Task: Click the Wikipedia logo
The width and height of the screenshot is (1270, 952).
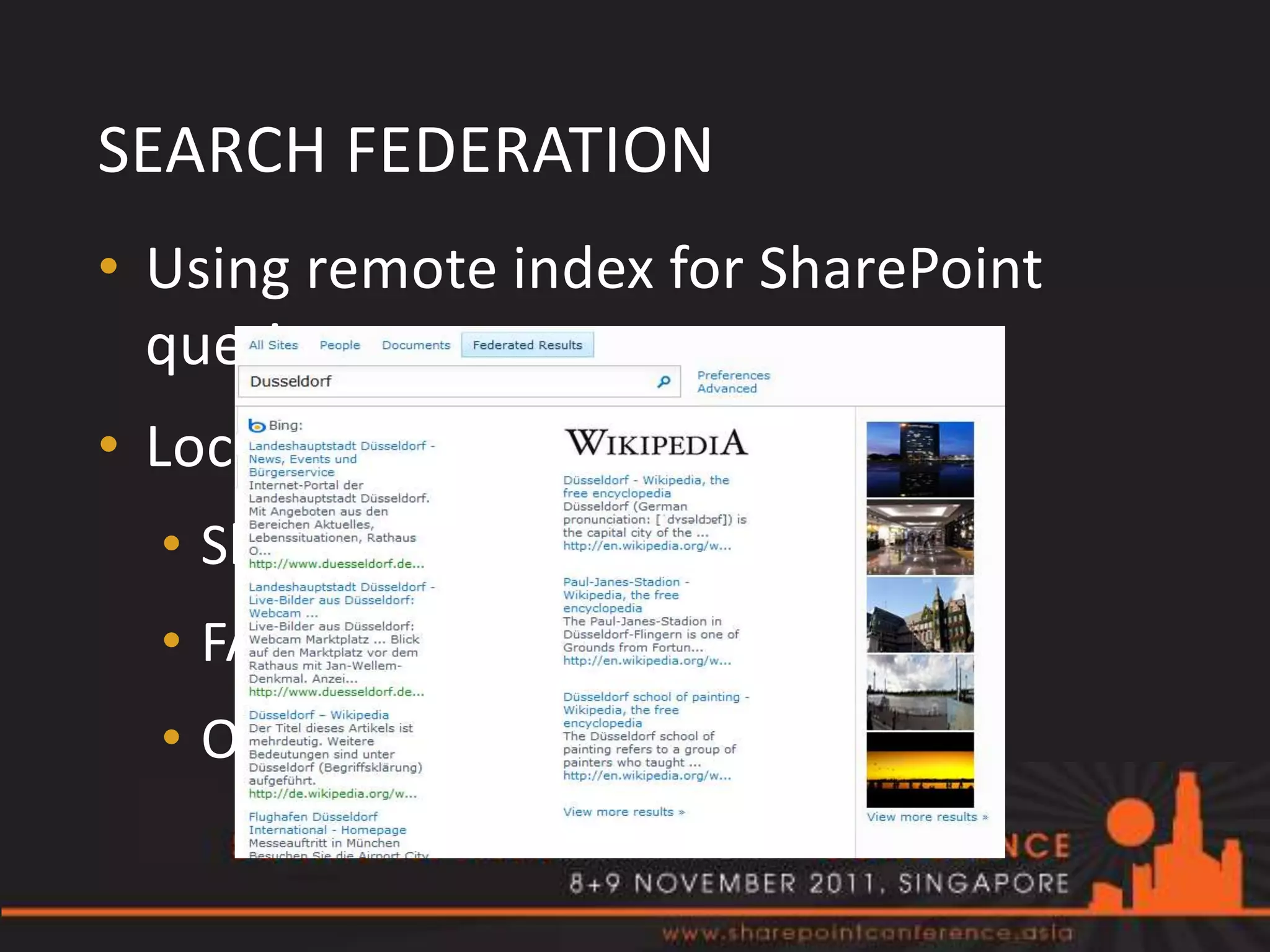Action: [x=656, y=443]
